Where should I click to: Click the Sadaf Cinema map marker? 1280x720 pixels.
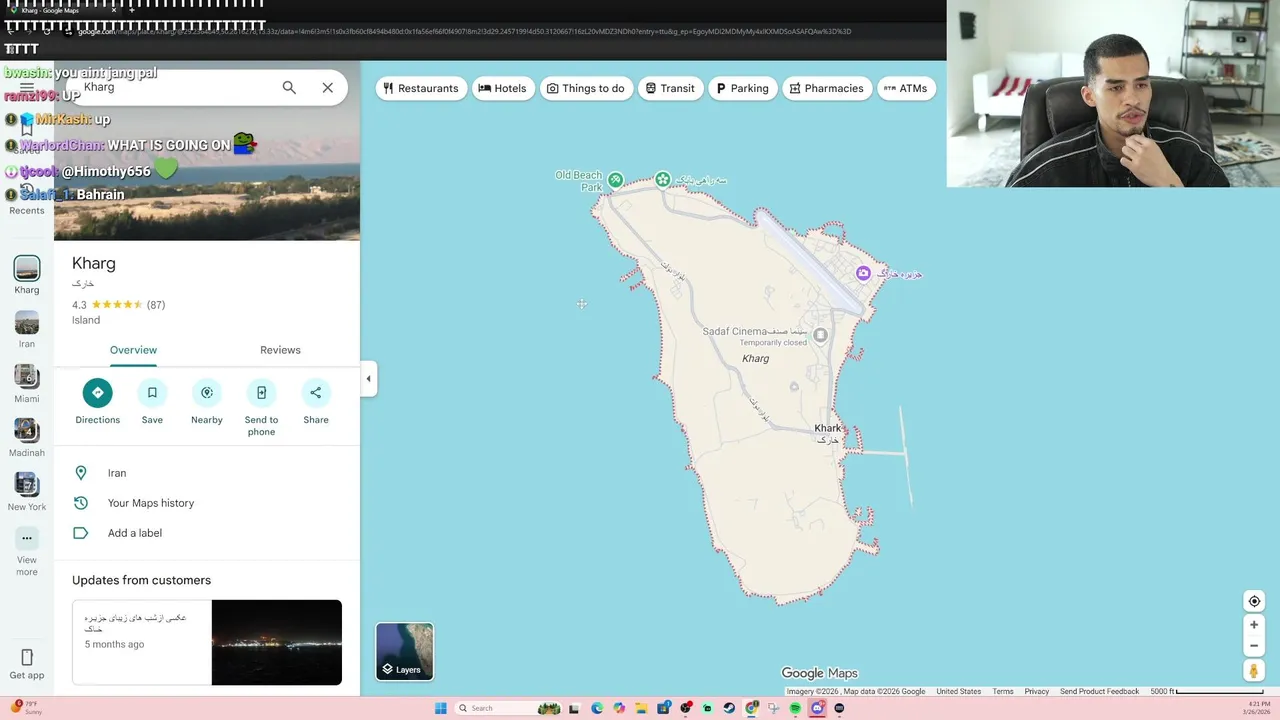tap(820, 335)
